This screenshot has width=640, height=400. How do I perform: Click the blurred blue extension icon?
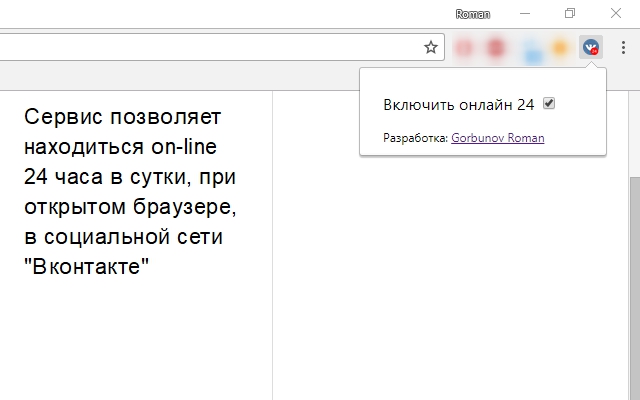tap(532, 52)
